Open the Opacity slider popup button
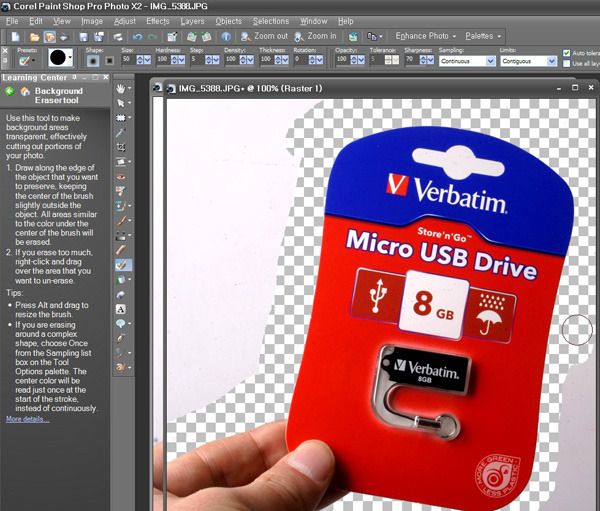This screenshot has width=600, height=511. tap(361, 60)
